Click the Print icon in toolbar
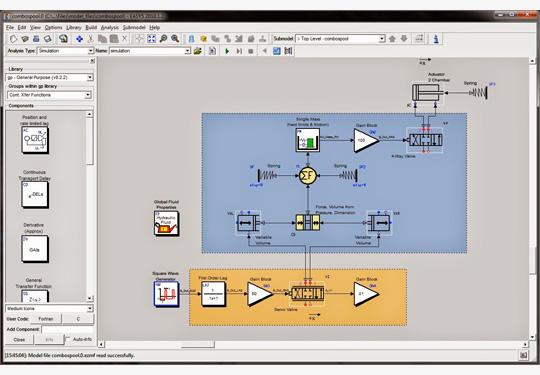 36,39
